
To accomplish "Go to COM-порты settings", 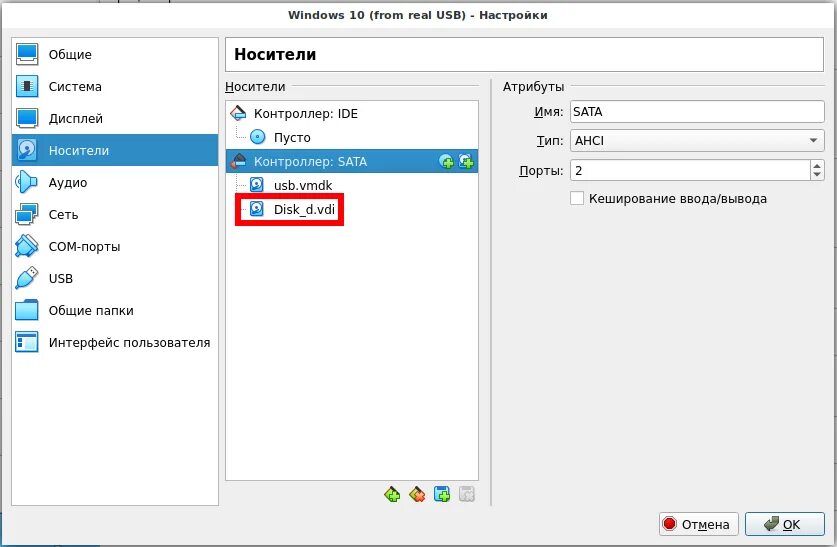I will pyautogui.click(x=115, y=247).
